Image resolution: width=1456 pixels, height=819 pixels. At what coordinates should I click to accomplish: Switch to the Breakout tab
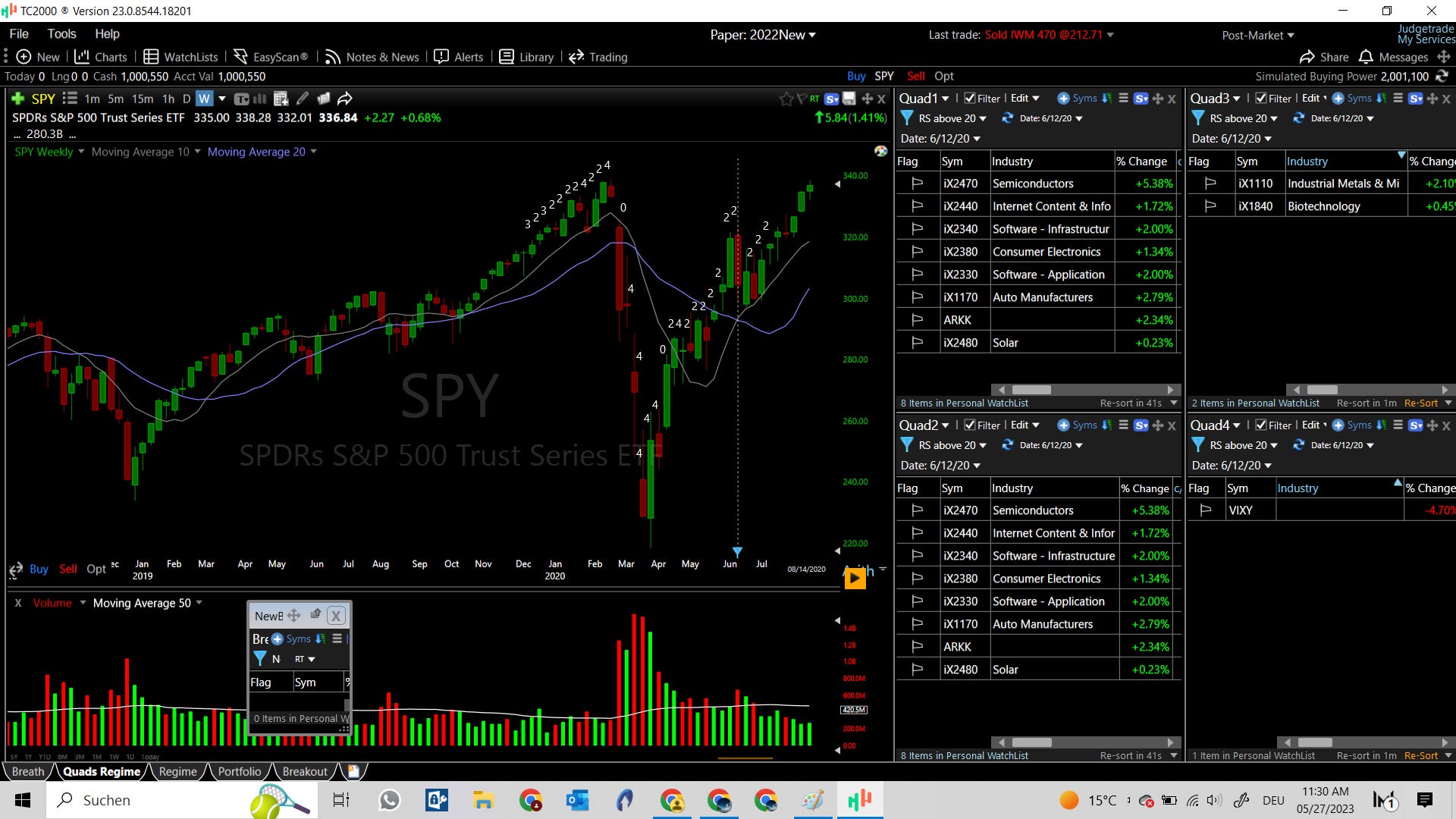tap(305, 771)
